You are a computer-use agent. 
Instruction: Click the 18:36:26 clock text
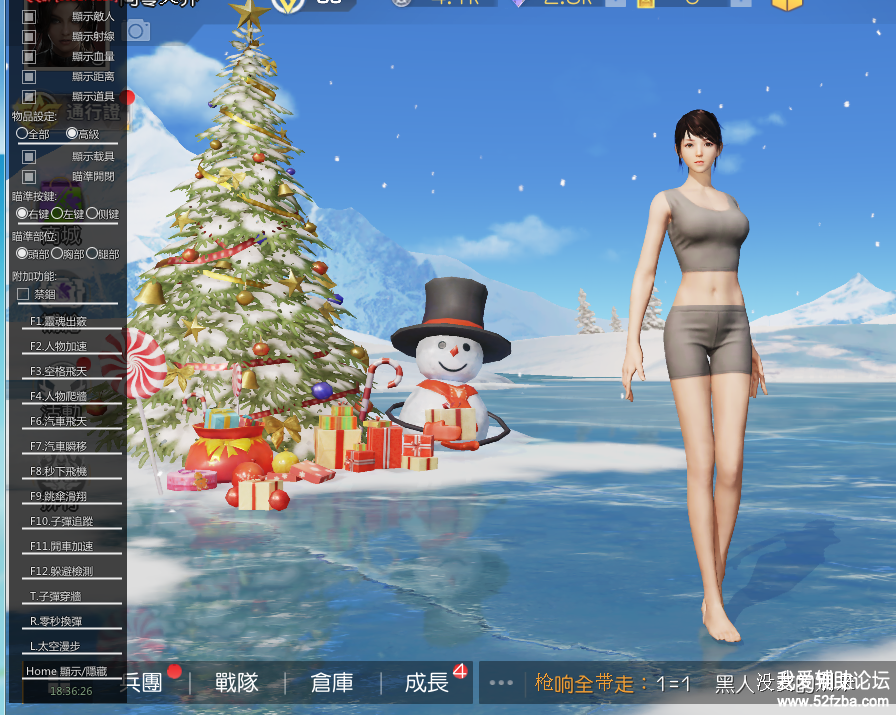tap(71, 691)
